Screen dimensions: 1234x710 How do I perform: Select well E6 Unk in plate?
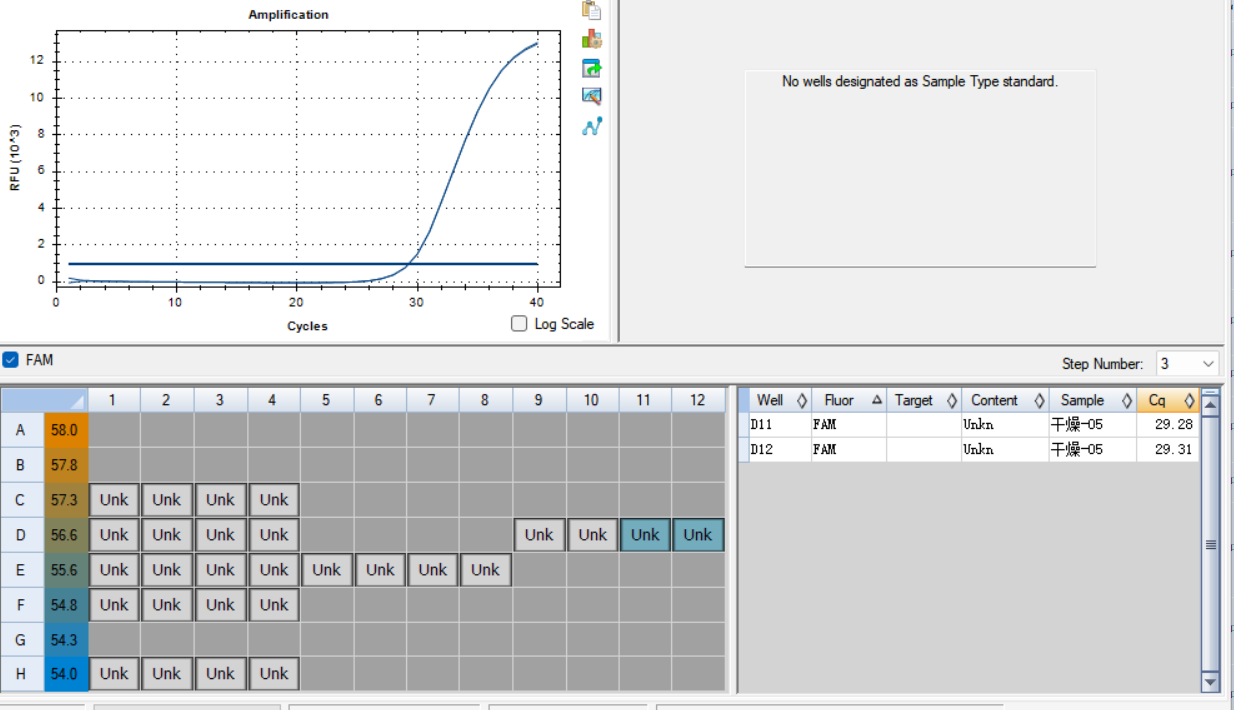(x=380, y=570)
